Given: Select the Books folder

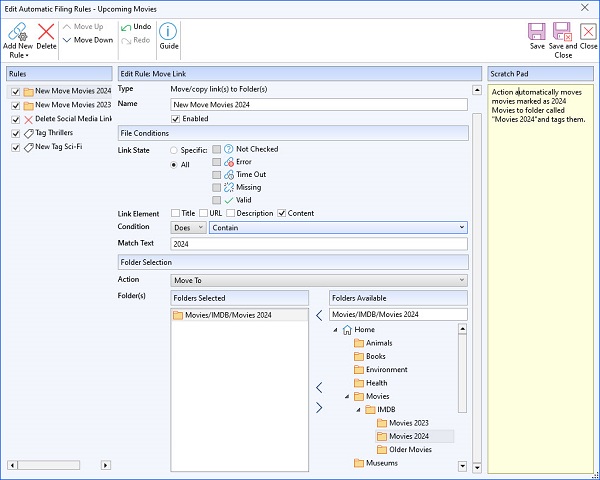Looking at the screenshot, I should (x=370, y=356).
